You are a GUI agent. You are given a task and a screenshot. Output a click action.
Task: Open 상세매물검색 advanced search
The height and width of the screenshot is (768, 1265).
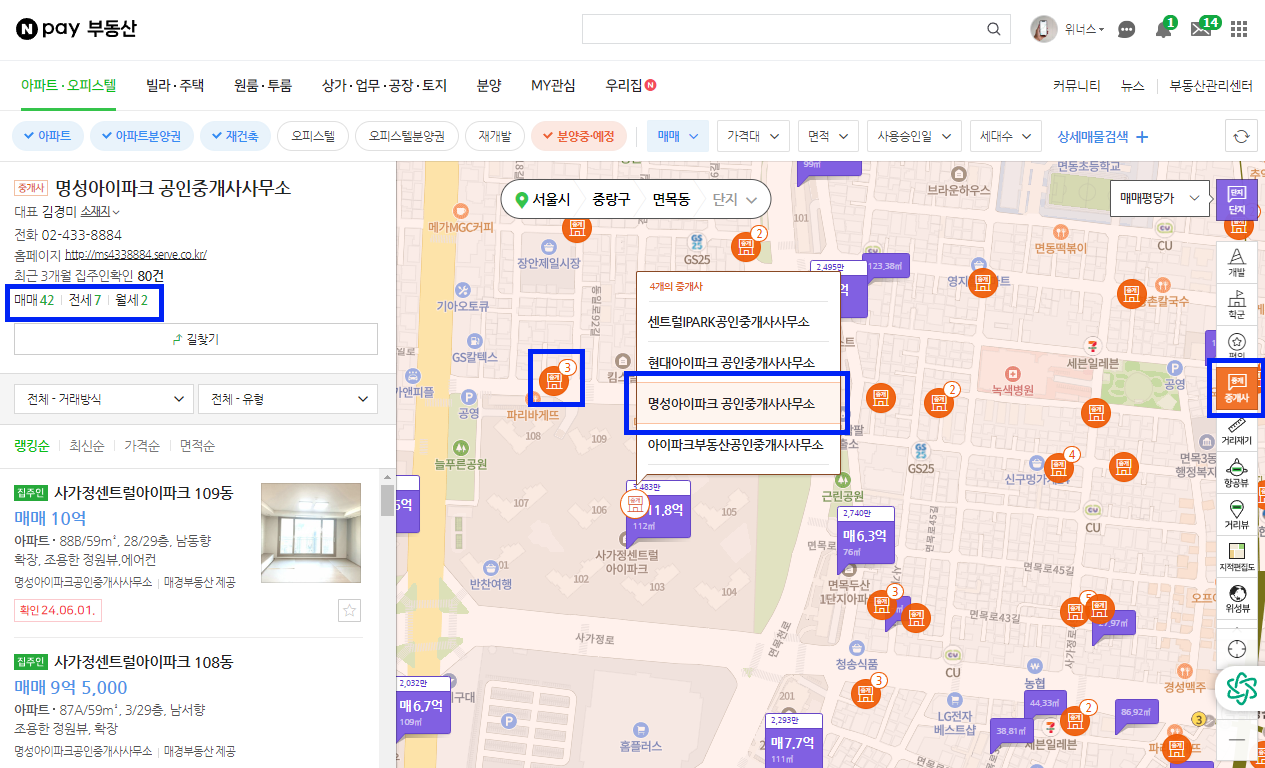(1103, 137)
